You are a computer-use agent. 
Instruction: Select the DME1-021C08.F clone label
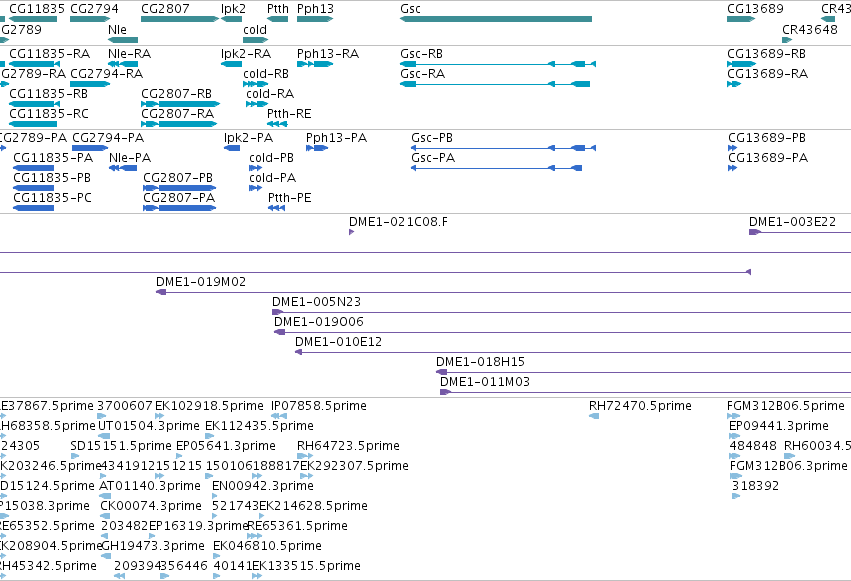398,222
